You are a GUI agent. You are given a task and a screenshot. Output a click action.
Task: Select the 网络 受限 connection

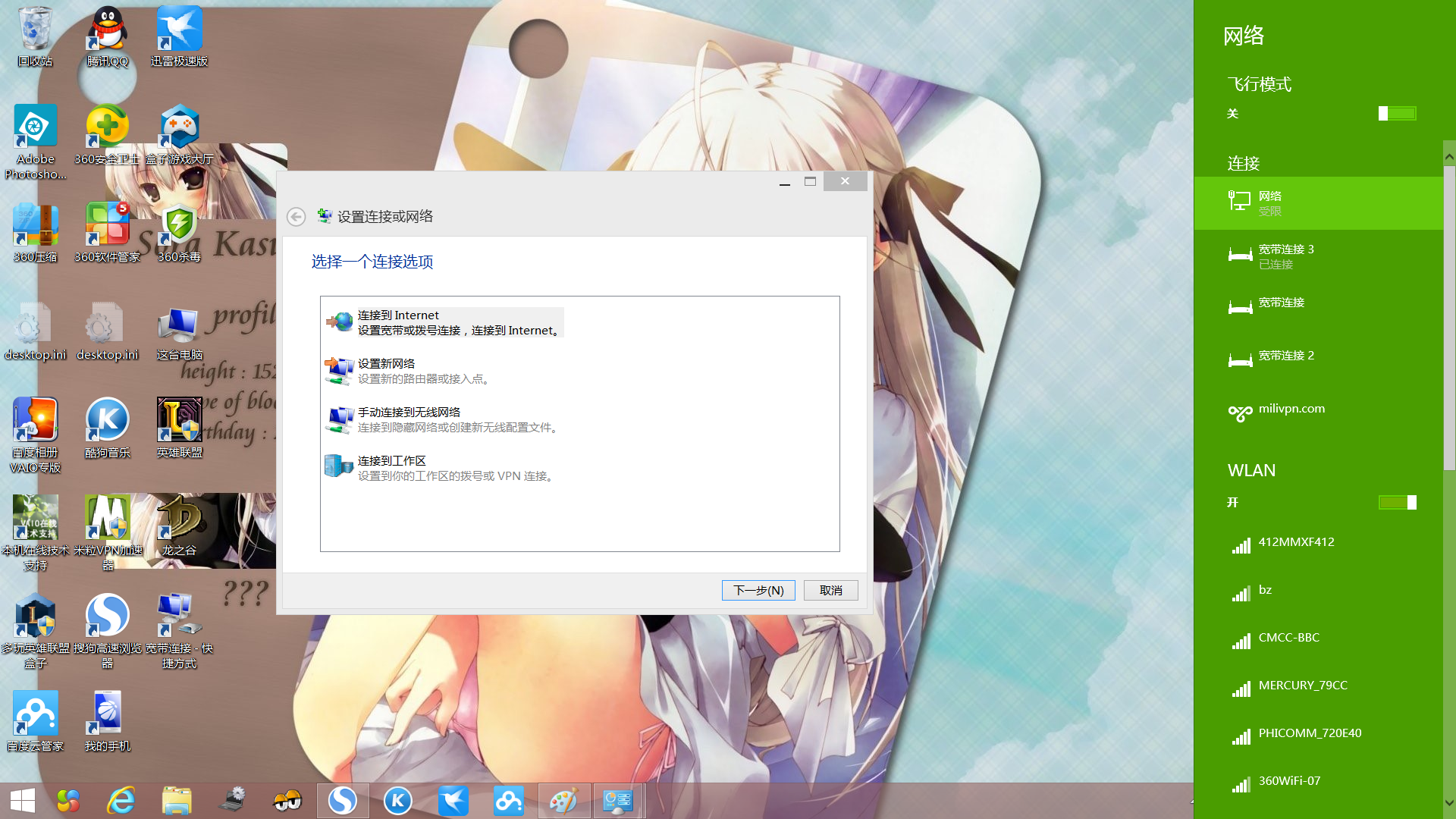pyautogui.click(x=1319, y=203)
